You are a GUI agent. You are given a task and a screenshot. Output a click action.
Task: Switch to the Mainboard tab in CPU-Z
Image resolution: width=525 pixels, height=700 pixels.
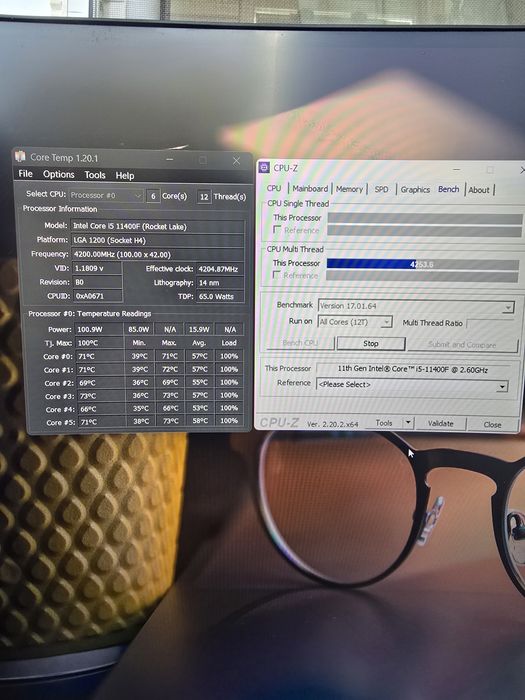tap(310, 189)
